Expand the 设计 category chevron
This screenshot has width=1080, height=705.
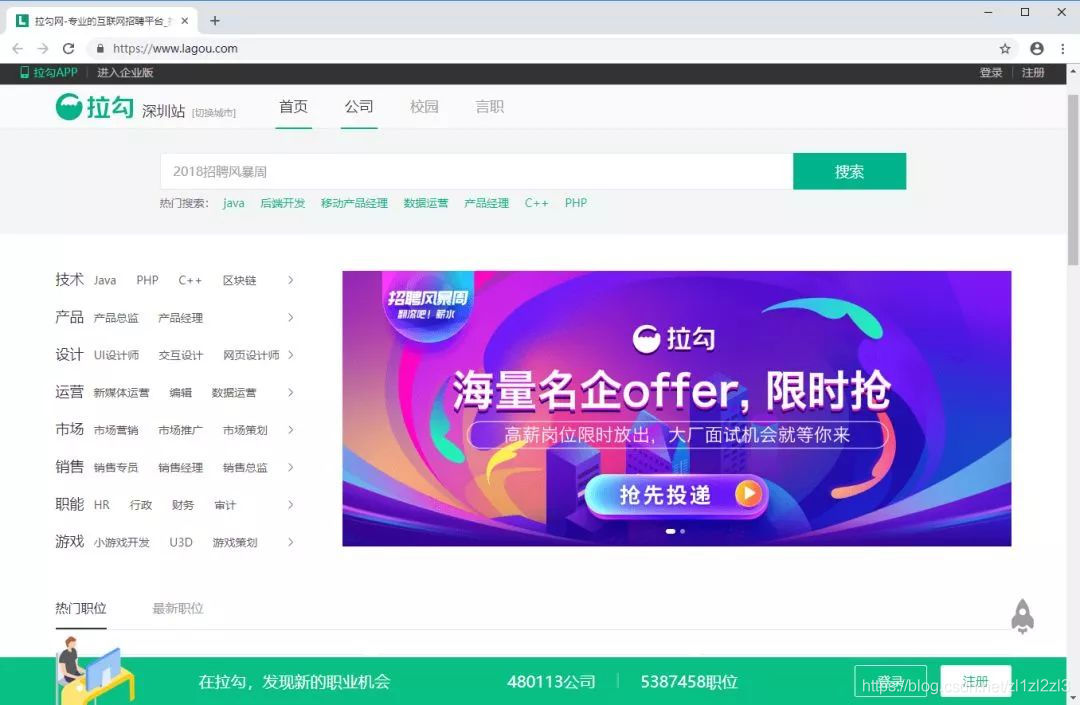(291, 355)
